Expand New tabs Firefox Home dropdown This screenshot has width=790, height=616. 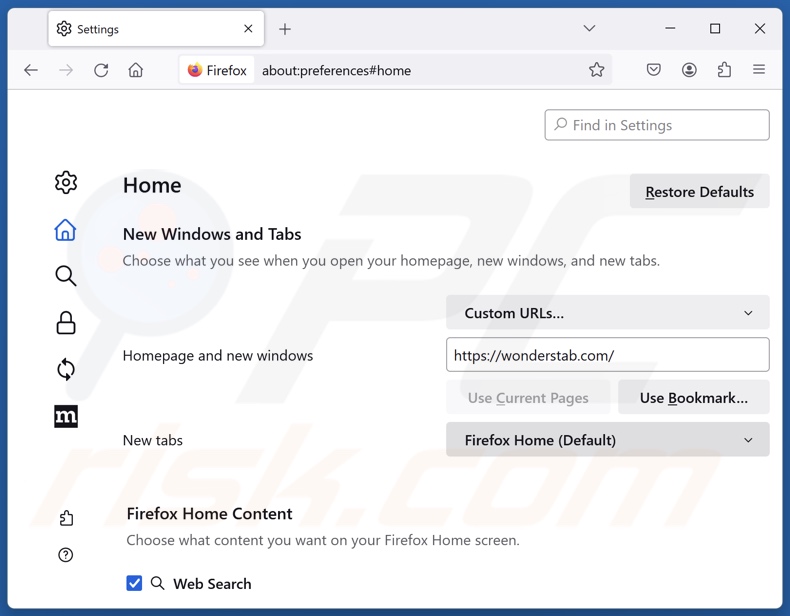coord(607,440)
